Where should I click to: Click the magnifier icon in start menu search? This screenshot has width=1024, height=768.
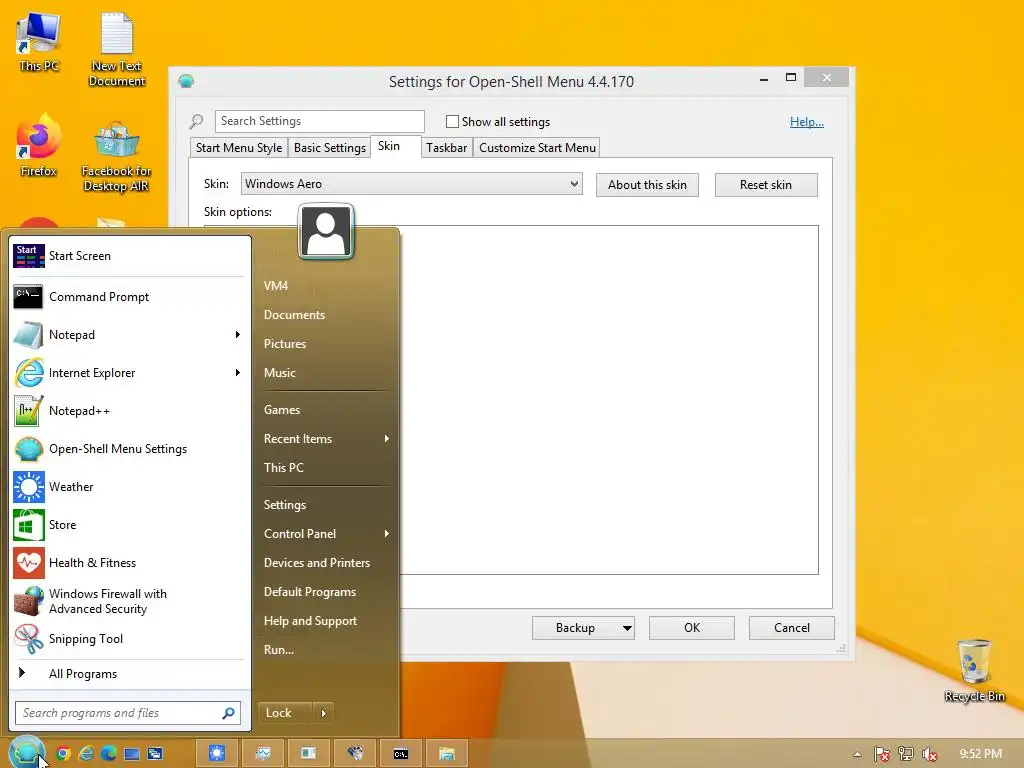229,713
